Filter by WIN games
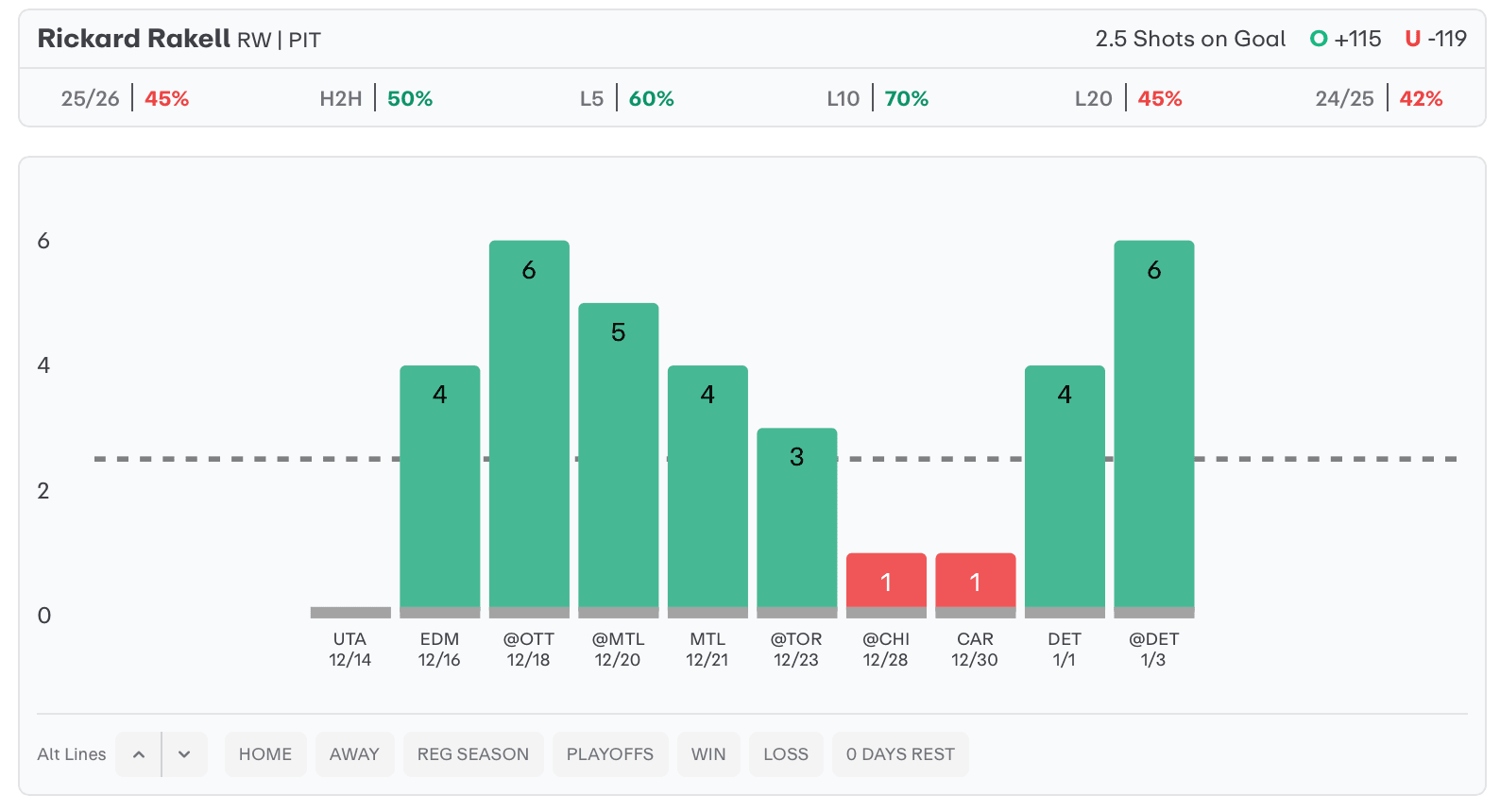Viewport: 1500px width, 812px height. (708, 754)
